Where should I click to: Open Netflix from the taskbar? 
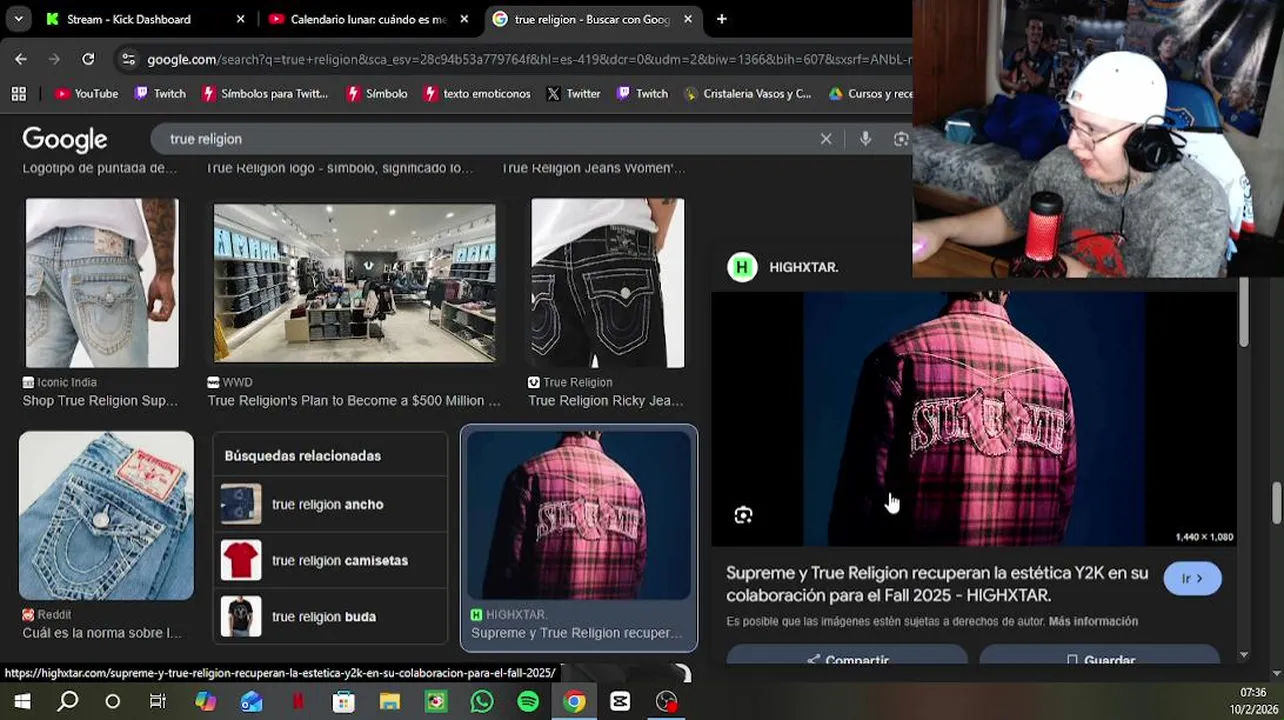(x=297, y=702)
